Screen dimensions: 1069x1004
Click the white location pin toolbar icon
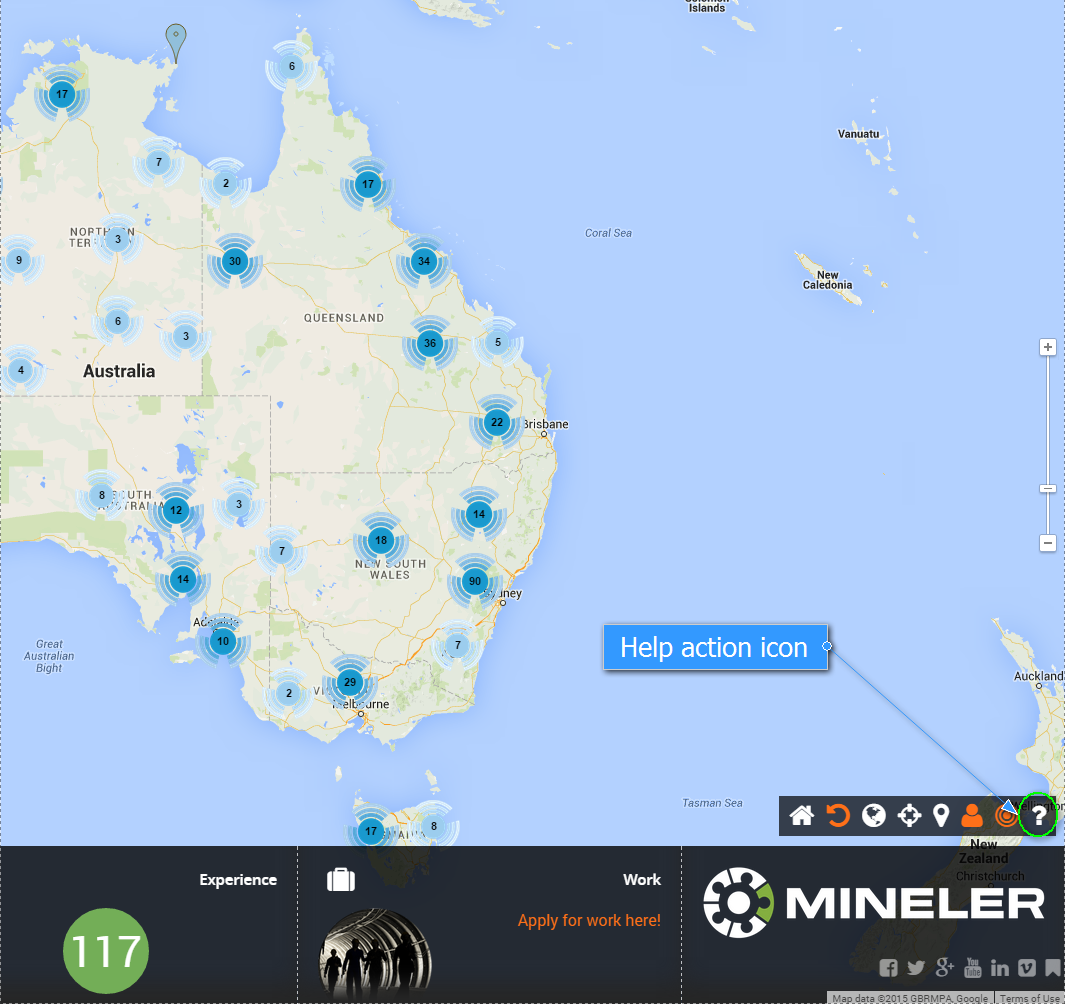[x=941, y=816]
